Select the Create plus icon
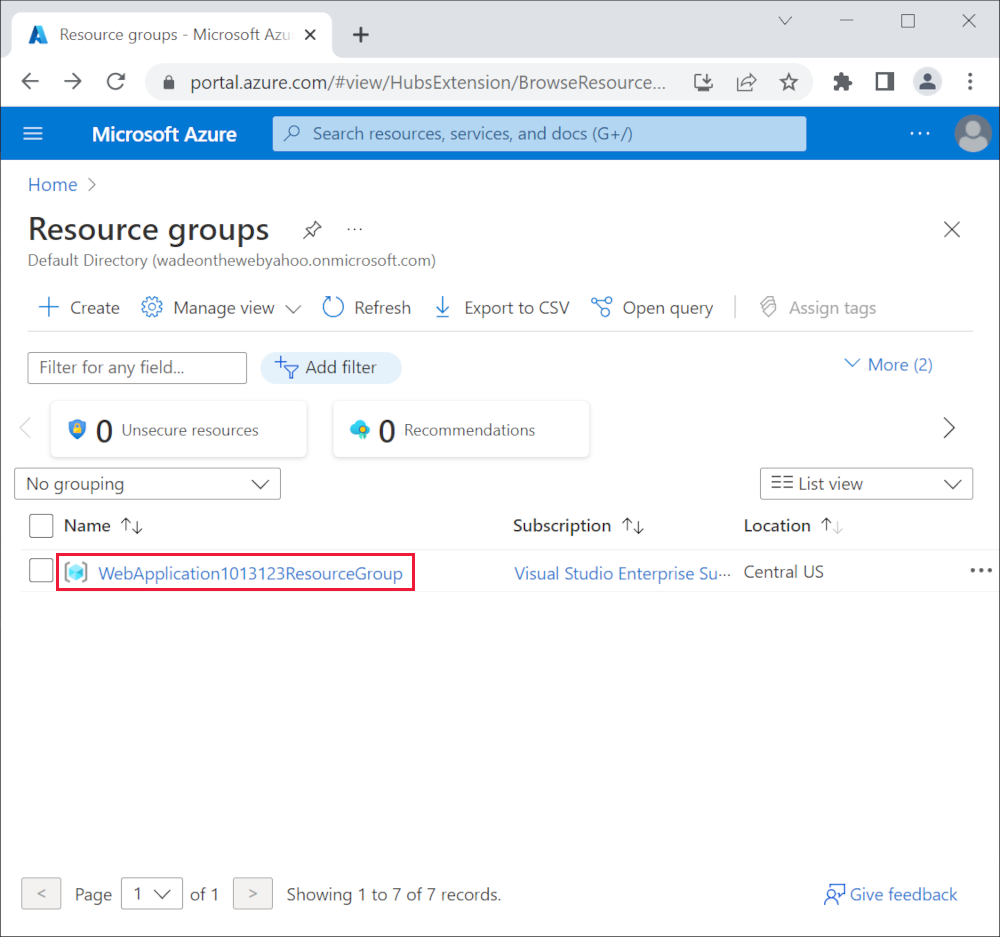1000x937 pixels. (x=47, y=307)
